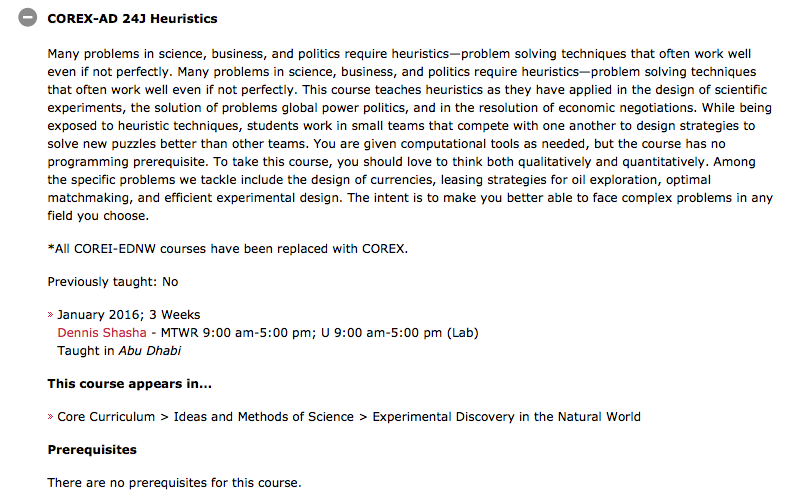Image resolution: width=801 pixels, height=498 pixels.
Task: Click the COREX-AD 24J Heuristics course title
Action: pos(132,19)
